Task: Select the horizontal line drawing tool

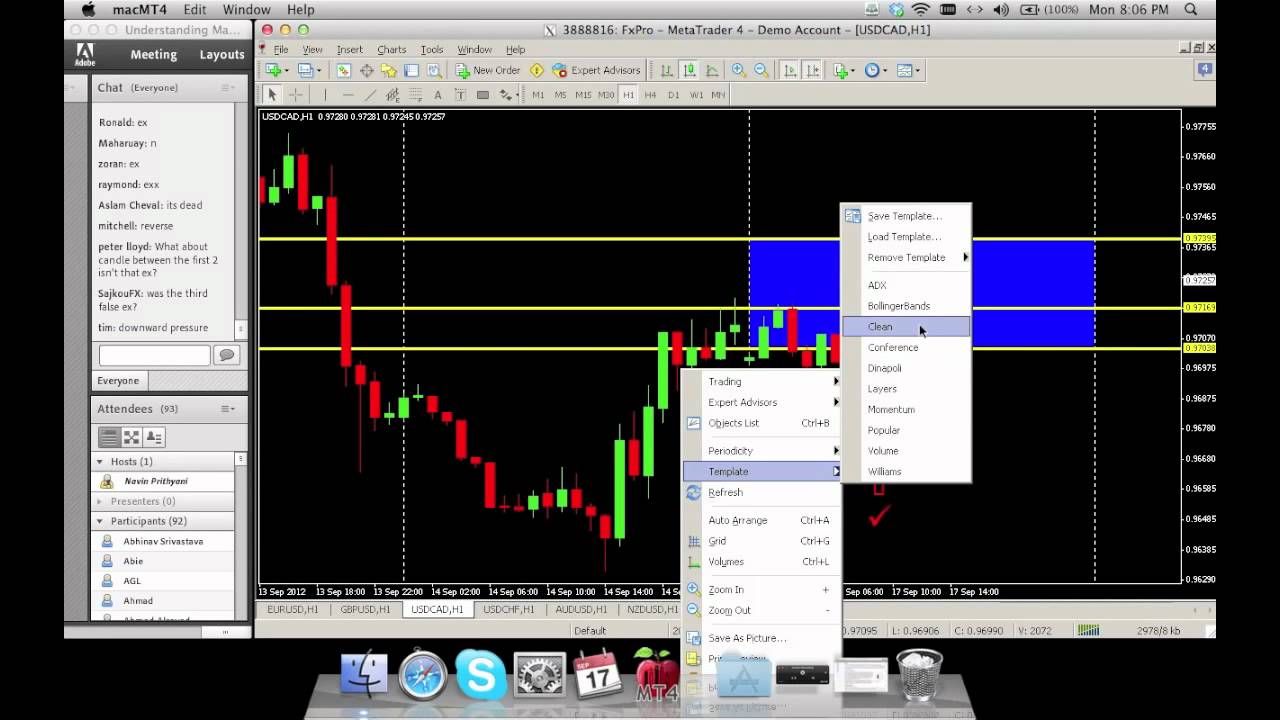Action: click(348, 95)
